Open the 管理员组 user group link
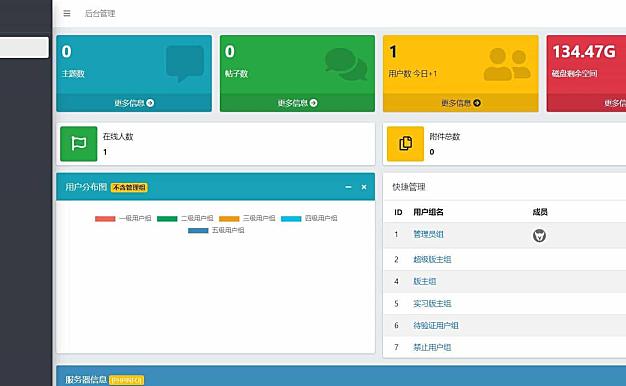 (428, 234)
